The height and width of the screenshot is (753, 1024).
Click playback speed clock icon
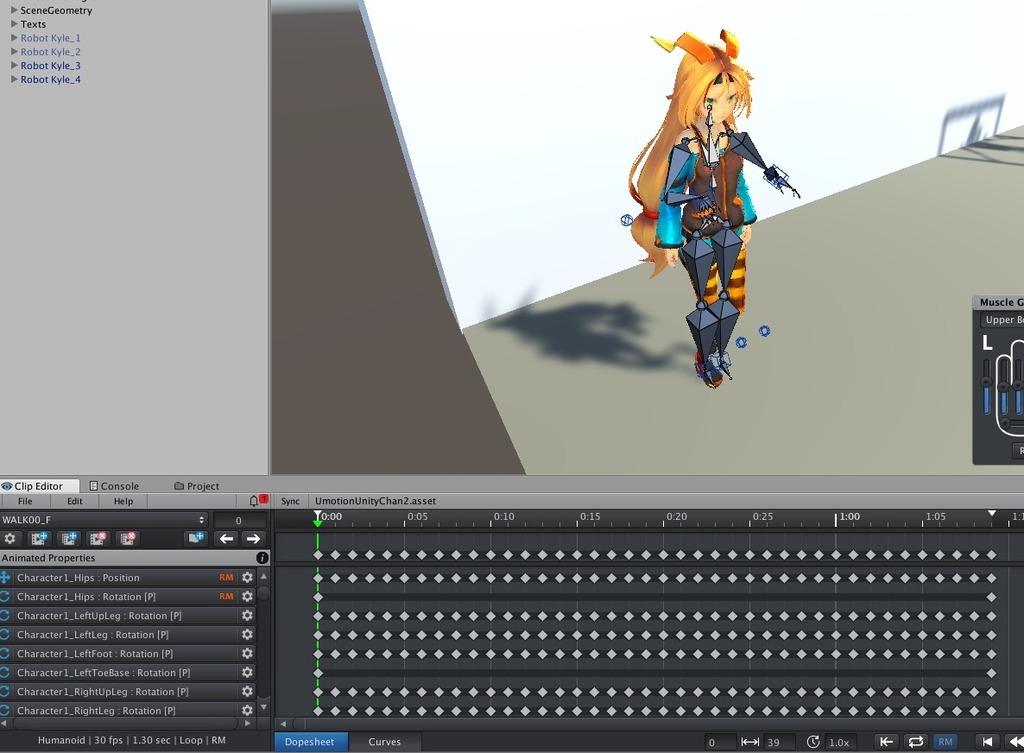(813, 742)
